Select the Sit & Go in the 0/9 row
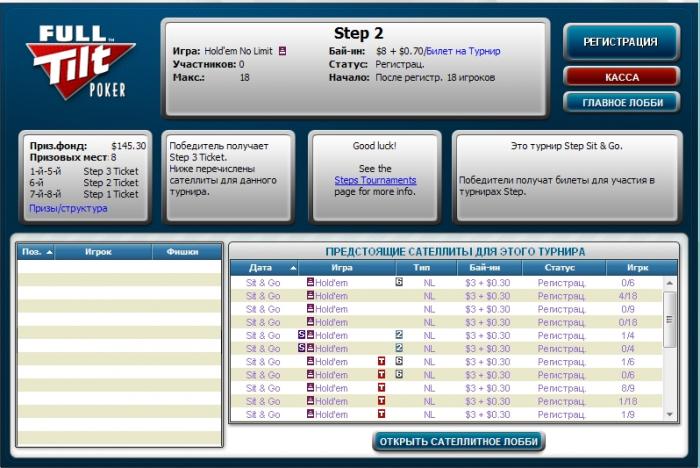This screenshot has height=468, width=700. (x=263, y=309)
